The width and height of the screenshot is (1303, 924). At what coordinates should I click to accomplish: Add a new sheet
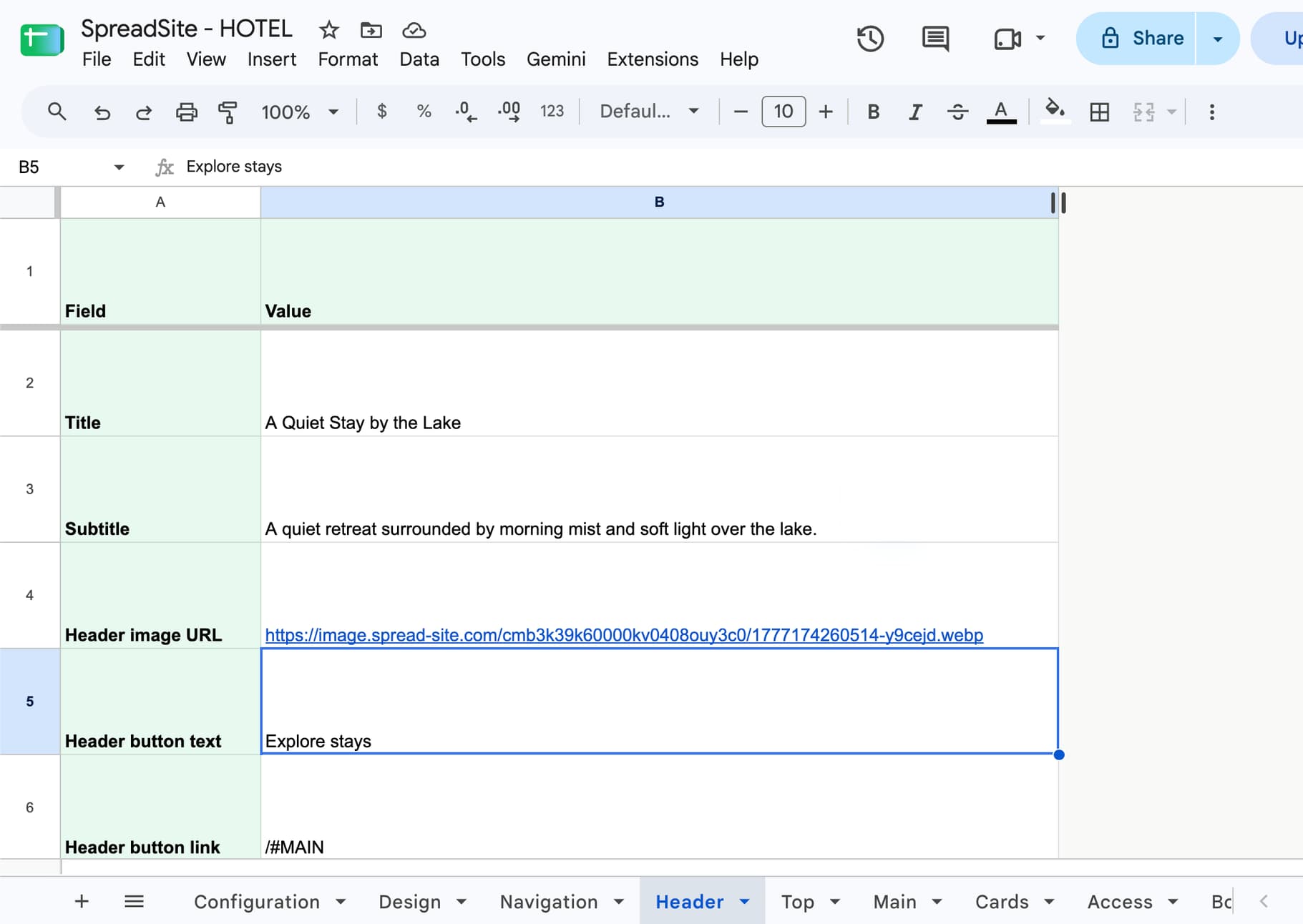pyautogui.click(x=82, y=901)
